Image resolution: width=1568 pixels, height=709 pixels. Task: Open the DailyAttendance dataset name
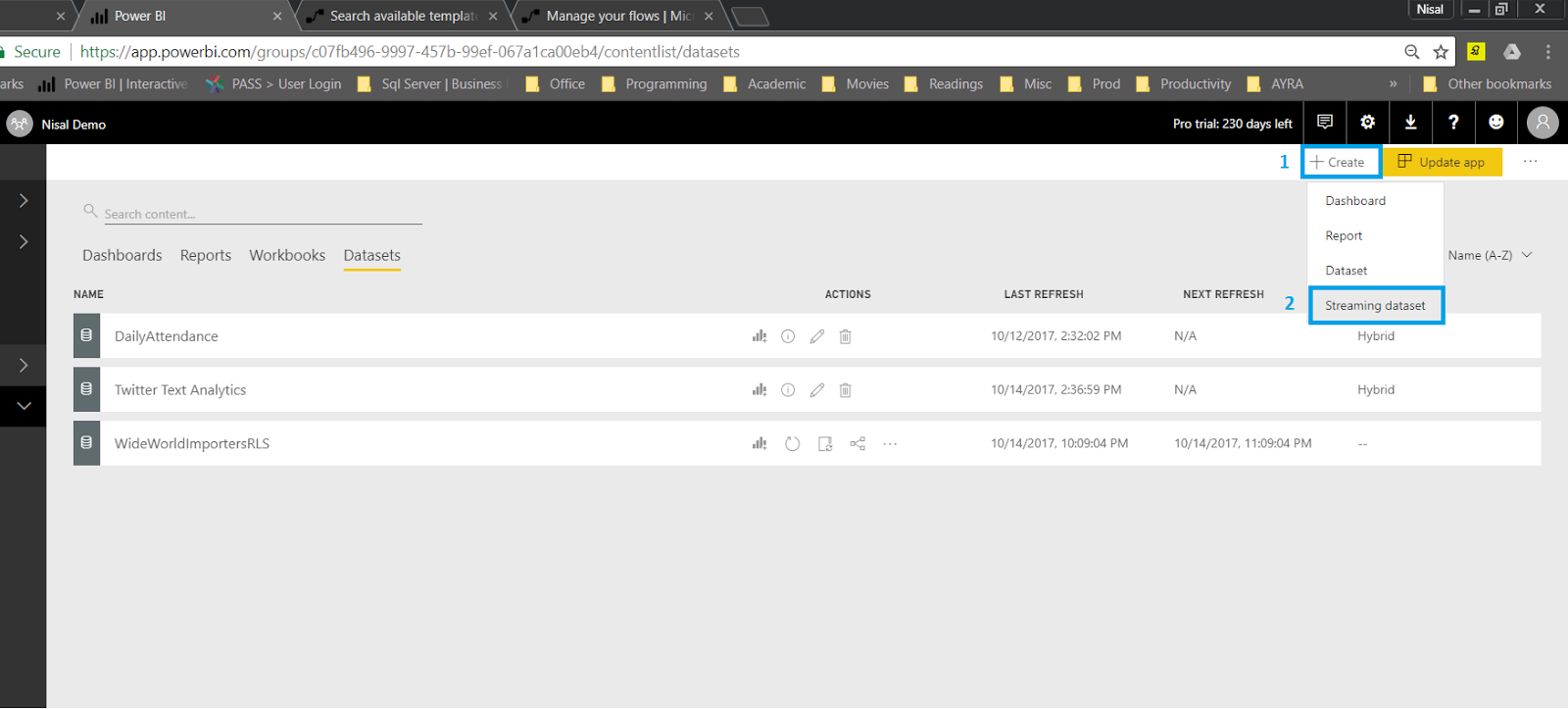(167, 336)
